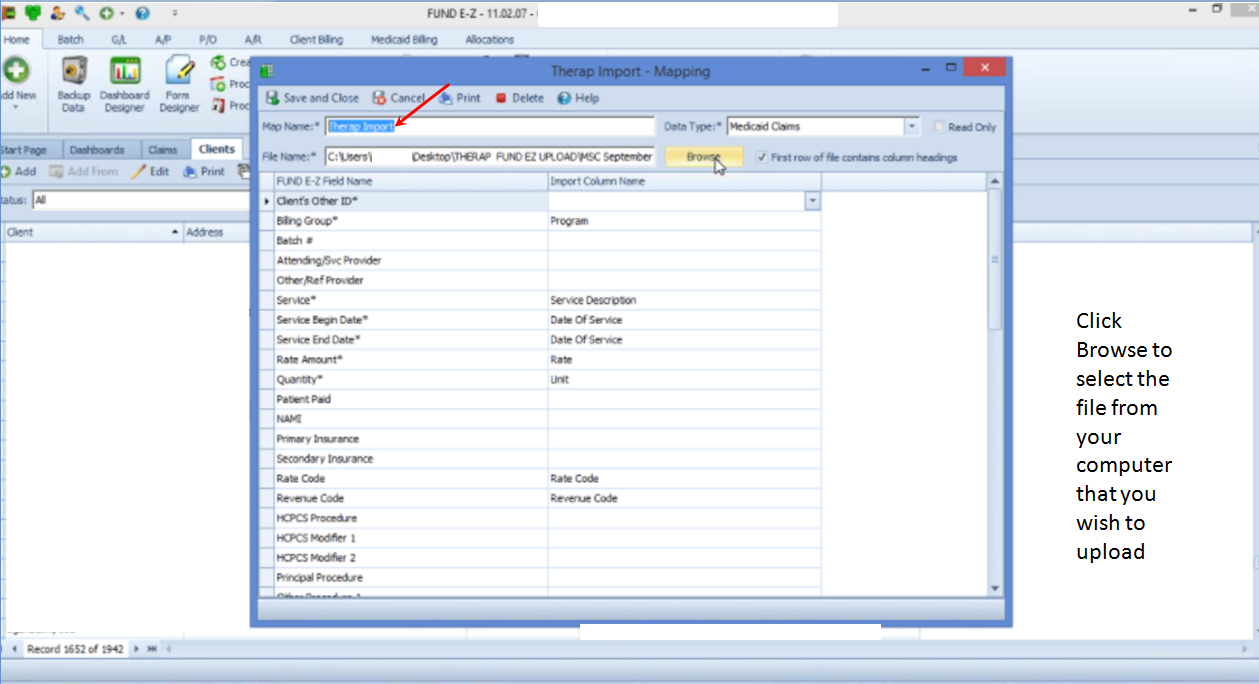Click the blue help icon in the quick access bar
This screenshot has height=684, width=1259.
click(142, 13)
